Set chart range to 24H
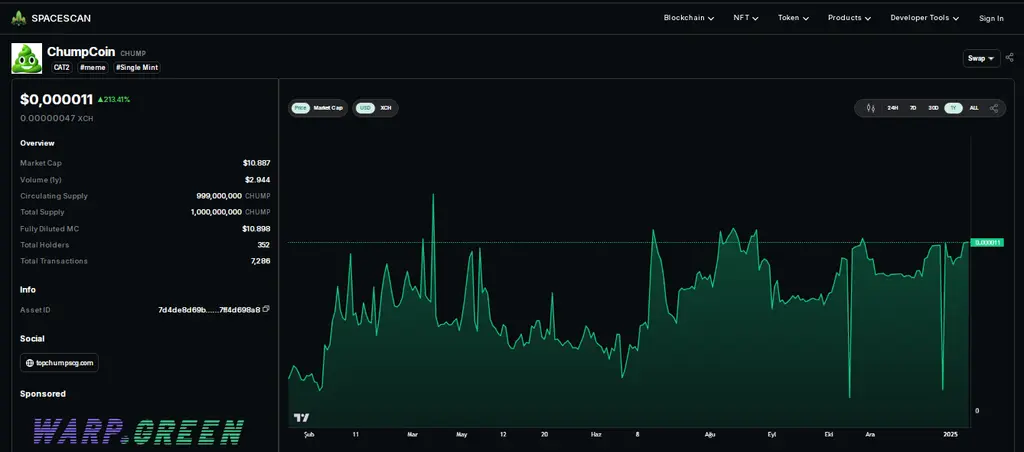Viewport: 1024px width, 452px height. tap(893, 108)
